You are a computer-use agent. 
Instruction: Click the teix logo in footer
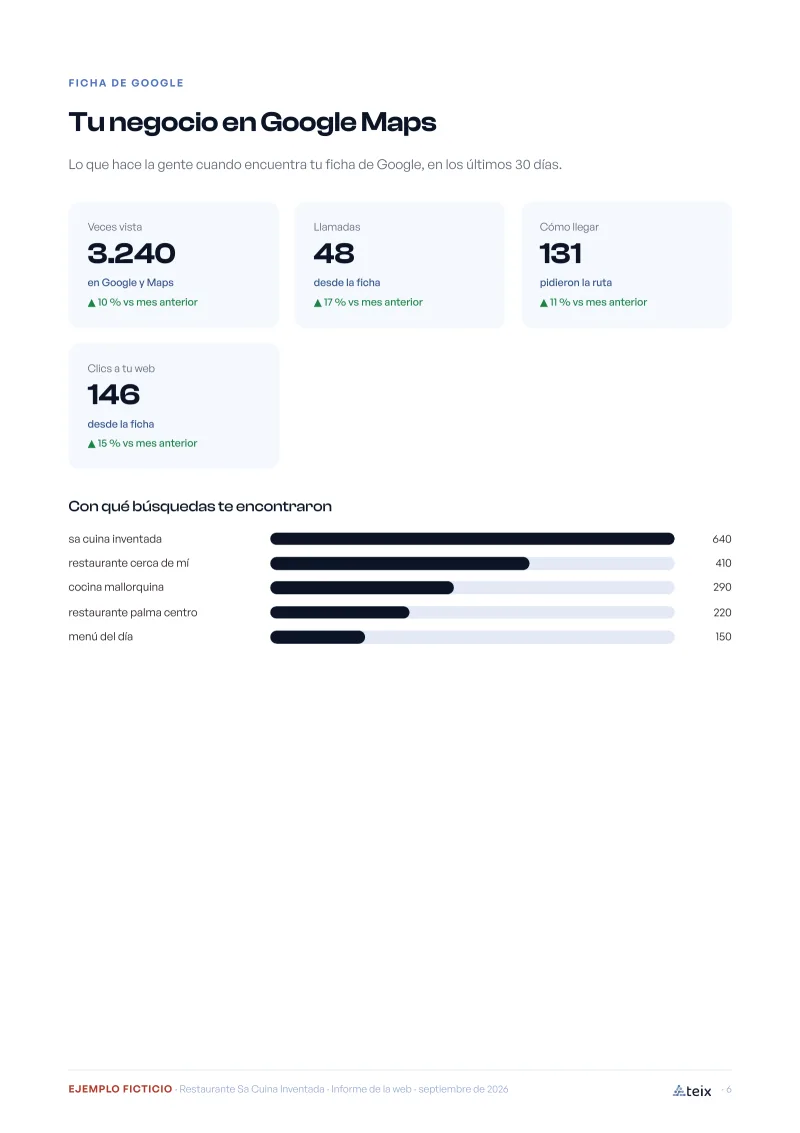click(692, 1090)
